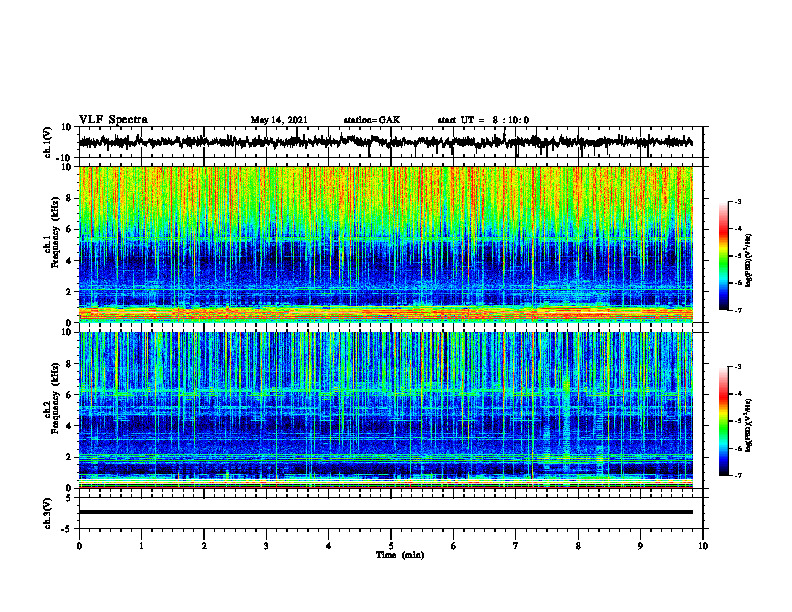Click the "8" kHz tick on the ch.1 spectrogram axis
The width and height of the screenshot is (792, 612).
71,198
